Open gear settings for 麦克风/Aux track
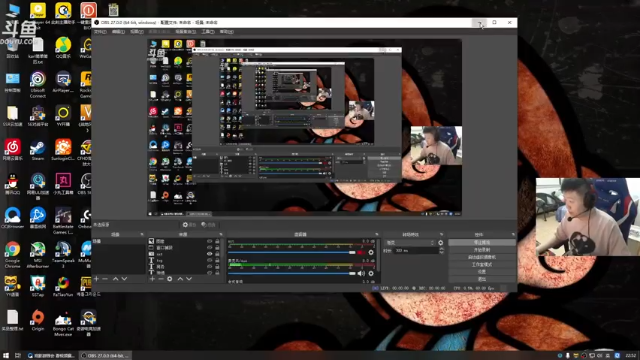 pyautogui.click(x=371, y=273)
